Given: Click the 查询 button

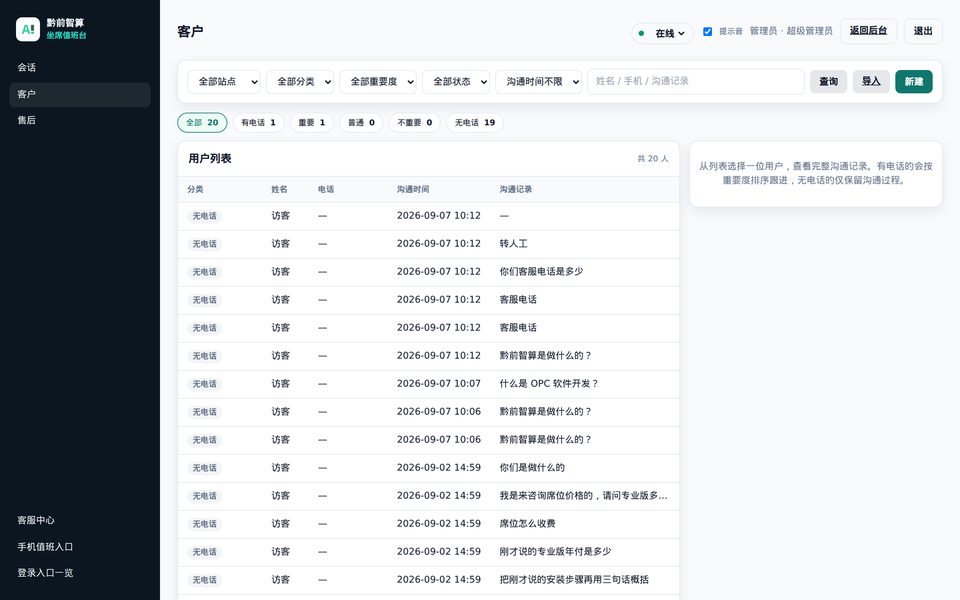Looking at the screenshot, I should point(828,81).
